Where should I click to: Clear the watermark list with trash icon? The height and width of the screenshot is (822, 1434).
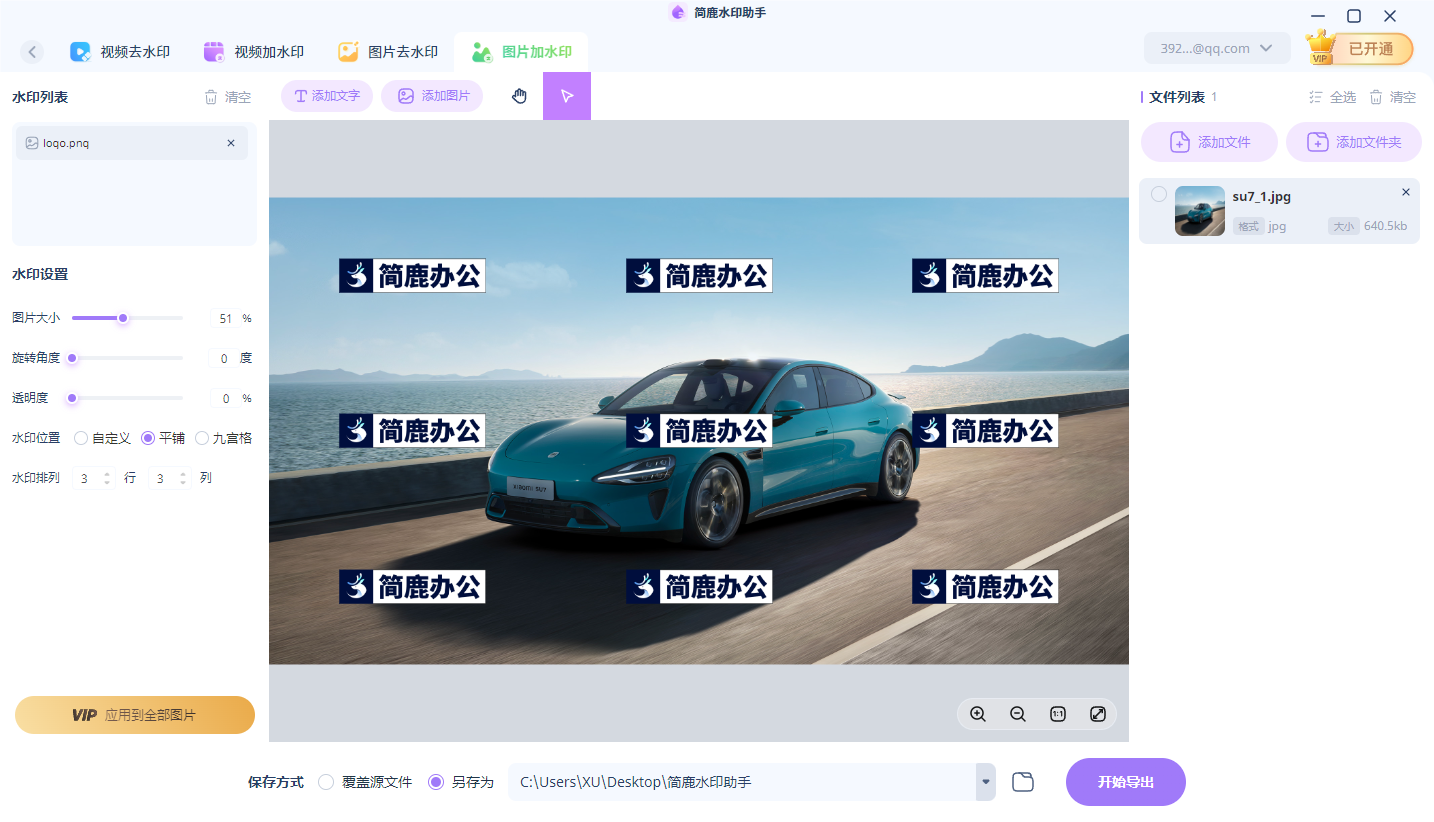[x=212, y=96]
